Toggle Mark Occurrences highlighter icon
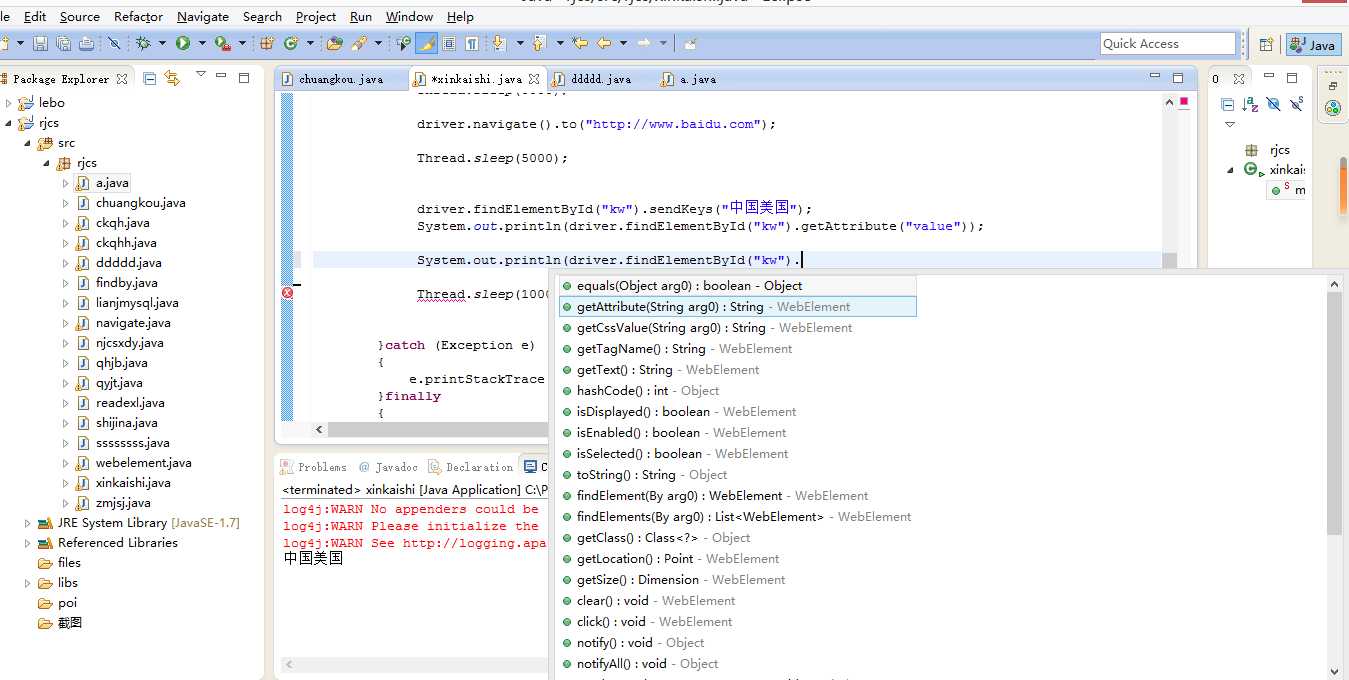Viewport: 1349px width, 680px height. click(x=426, y=43)
